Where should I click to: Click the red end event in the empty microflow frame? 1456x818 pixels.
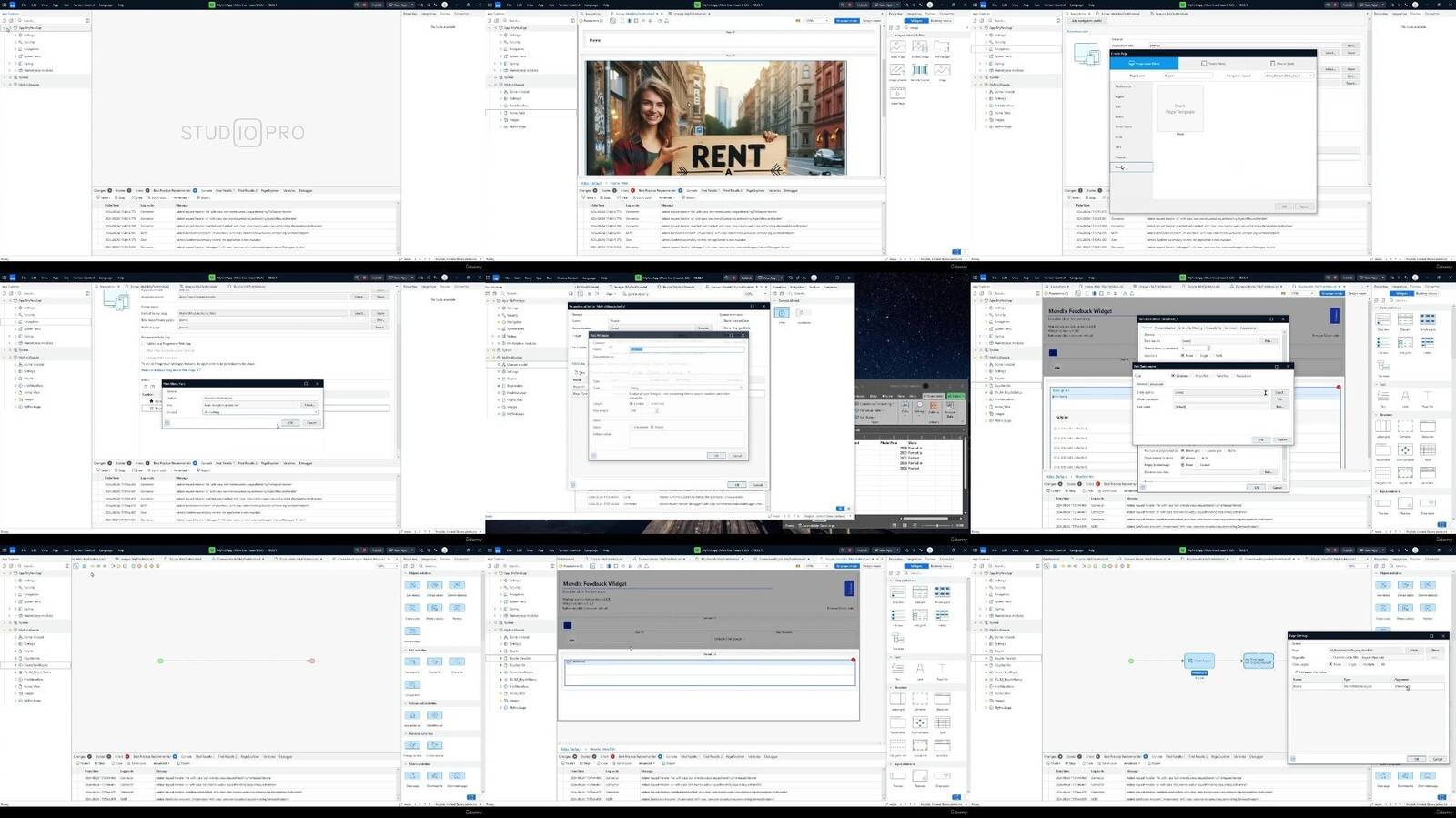click(310, 661)
